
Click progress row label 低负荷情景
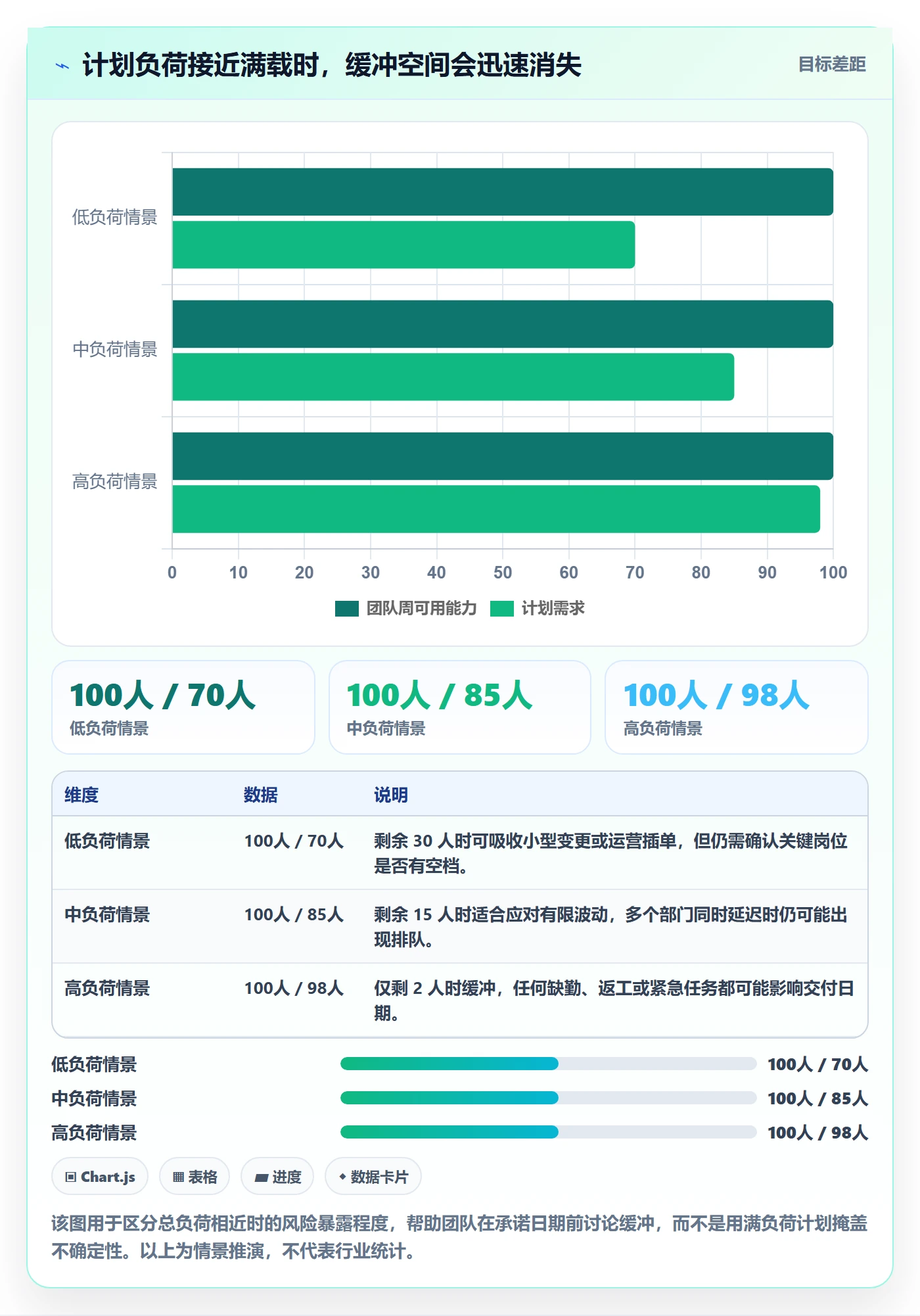tap(94, 1064)
